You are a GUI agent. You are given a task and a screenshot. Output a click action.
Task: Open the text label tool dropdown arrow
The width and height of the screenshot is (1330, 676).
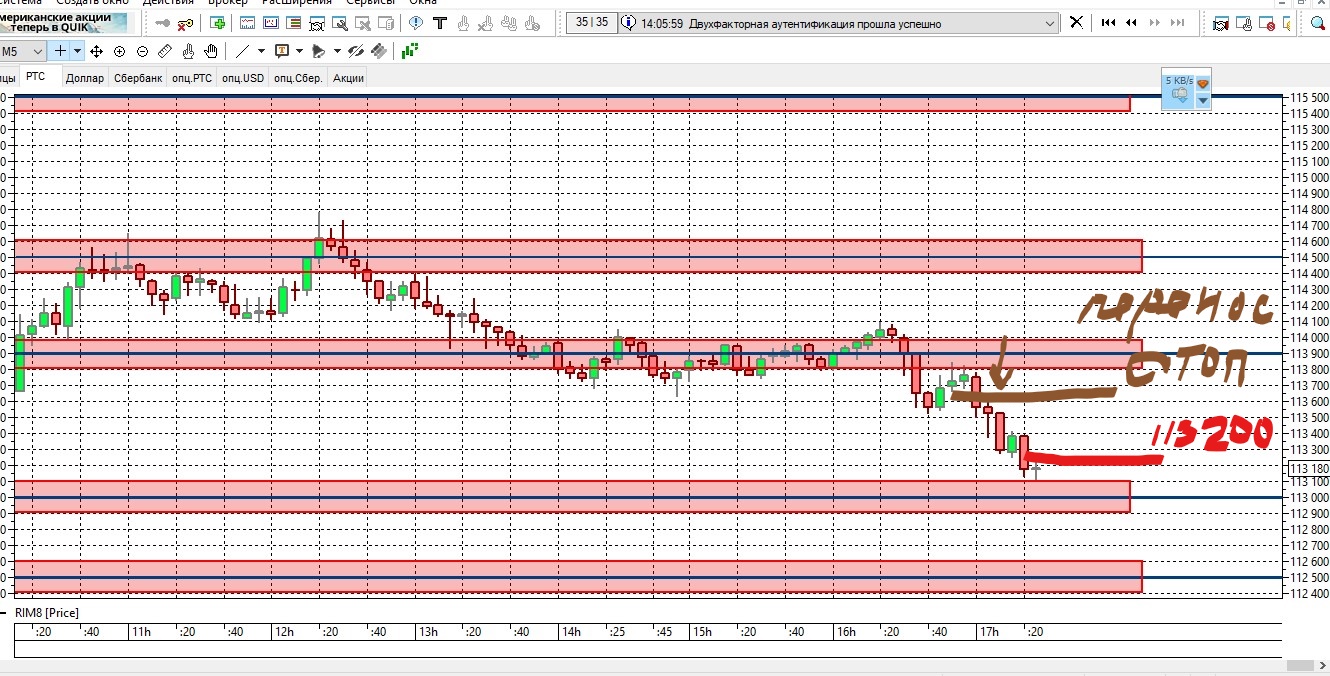point(299,51)
